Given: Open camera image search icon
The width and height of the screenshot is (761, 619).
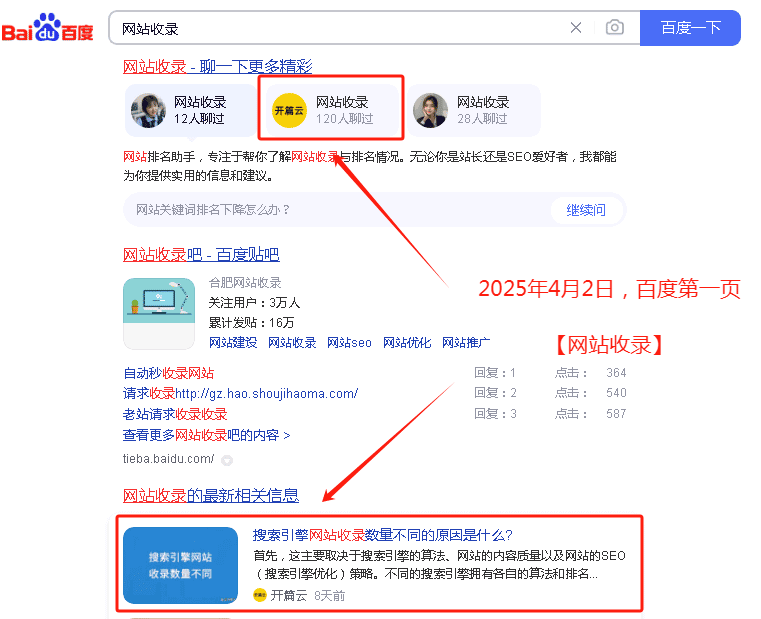Looking at the screenshot, I should pyautogui.click(x=615, y=28).
